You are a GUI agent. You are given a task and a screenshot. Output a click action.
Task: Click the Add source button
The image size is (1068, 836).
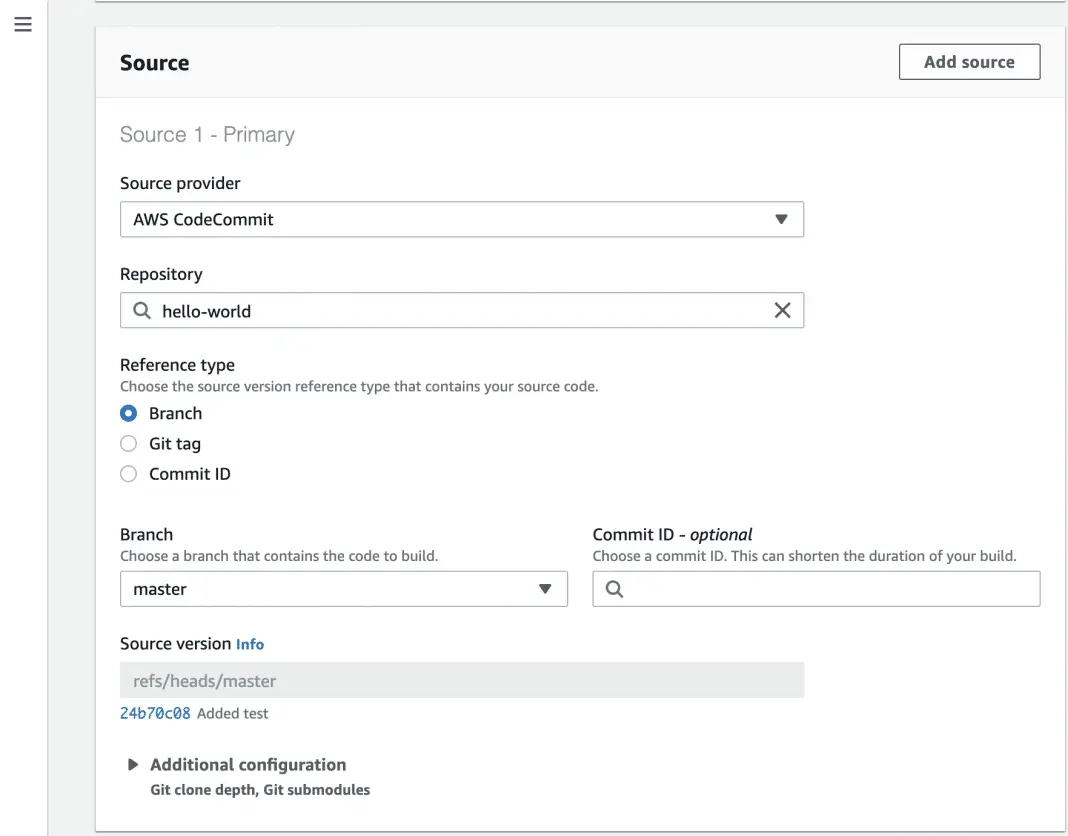pyautogui.click(x=968, y=61)
